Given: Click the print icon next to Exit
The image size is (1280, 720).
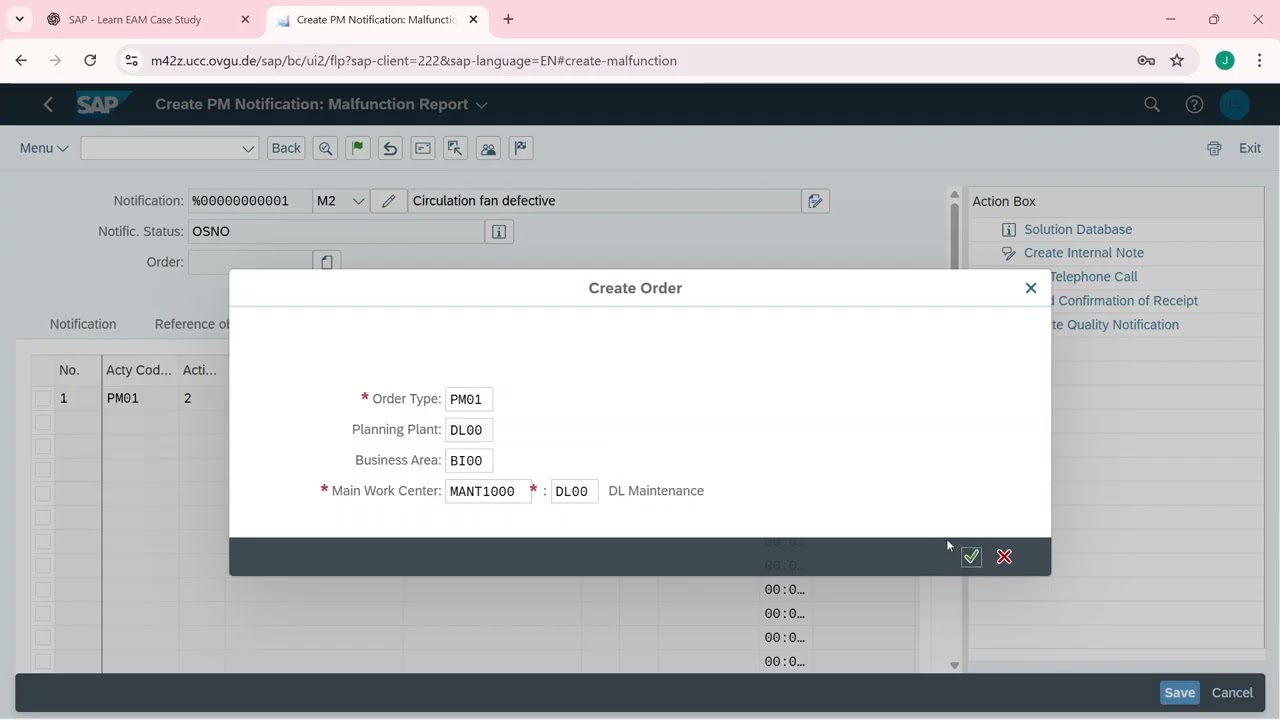Looking at the screenshot, I should point(1214,148).
